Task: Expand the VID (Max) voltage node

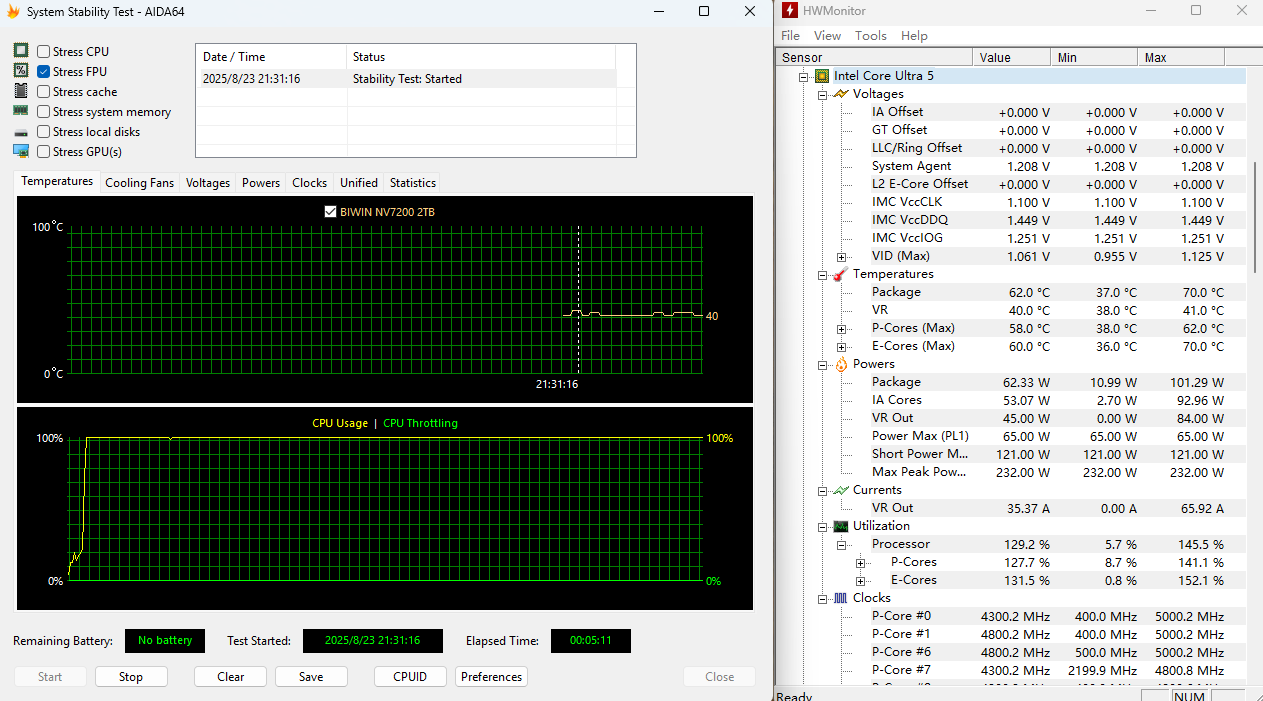Action: (842, 257)
